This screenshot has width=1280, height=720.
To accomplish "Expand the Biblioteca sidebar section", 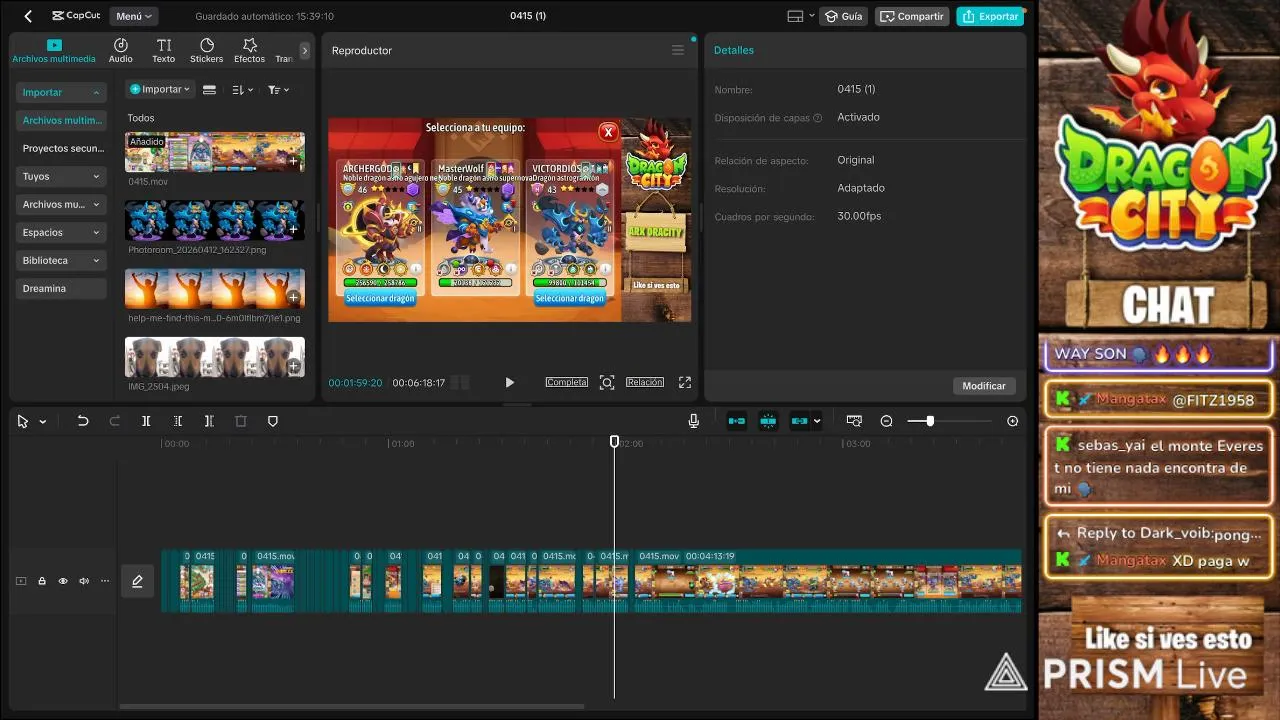I will point(61,260).
